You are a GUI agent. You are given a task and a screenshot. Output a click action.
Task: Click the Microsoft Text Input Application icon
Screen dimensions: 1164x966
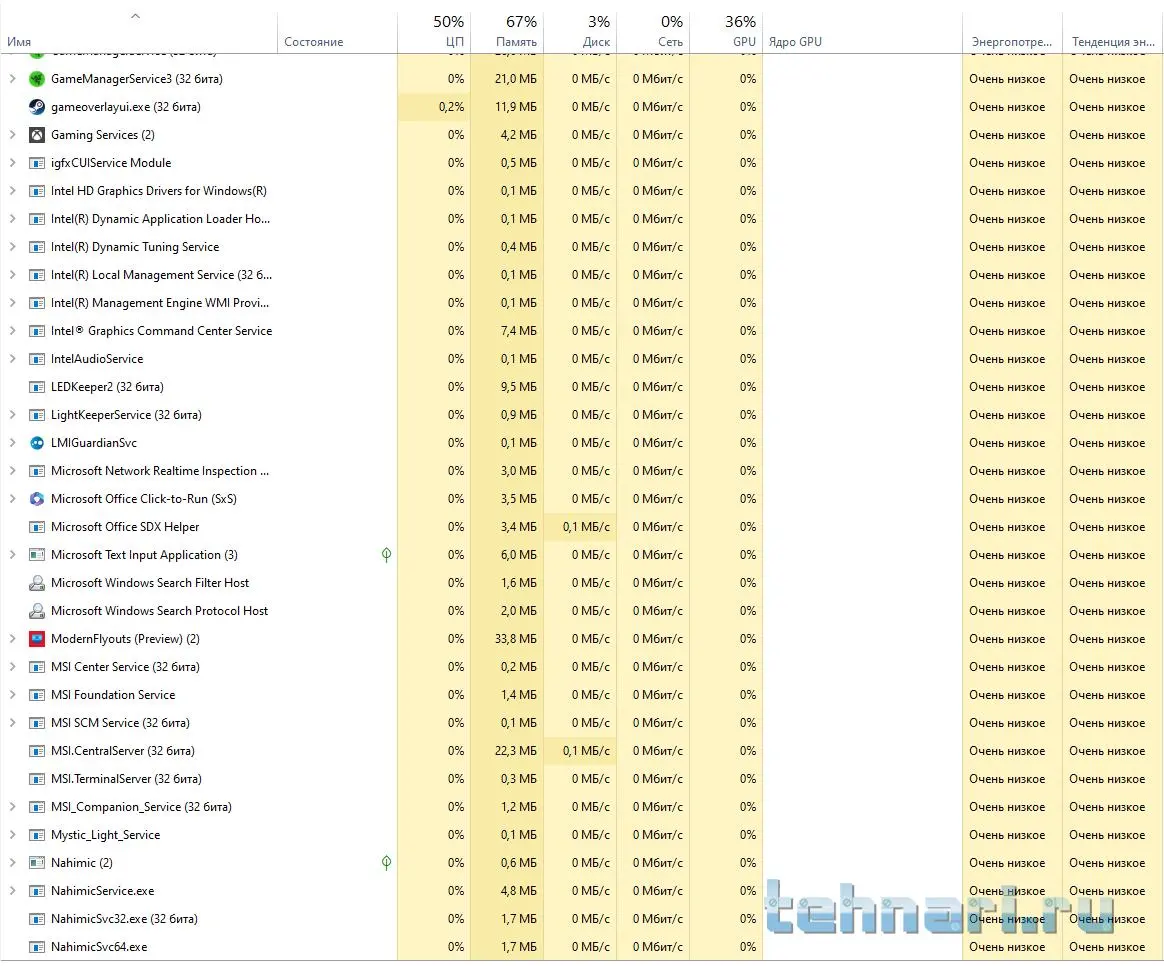tap(36, 555)
